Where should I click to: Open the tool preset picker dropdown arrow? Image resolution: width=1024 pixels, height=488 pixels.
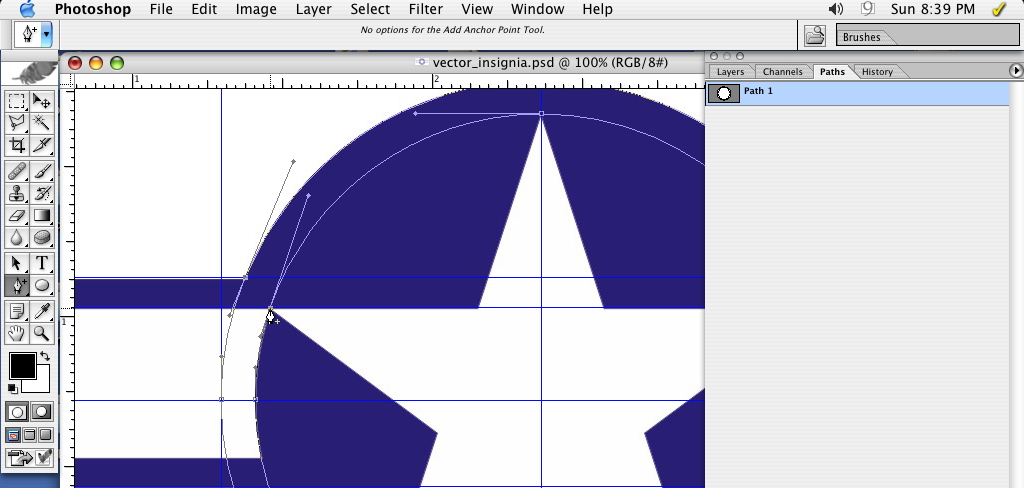coord(46,35)
